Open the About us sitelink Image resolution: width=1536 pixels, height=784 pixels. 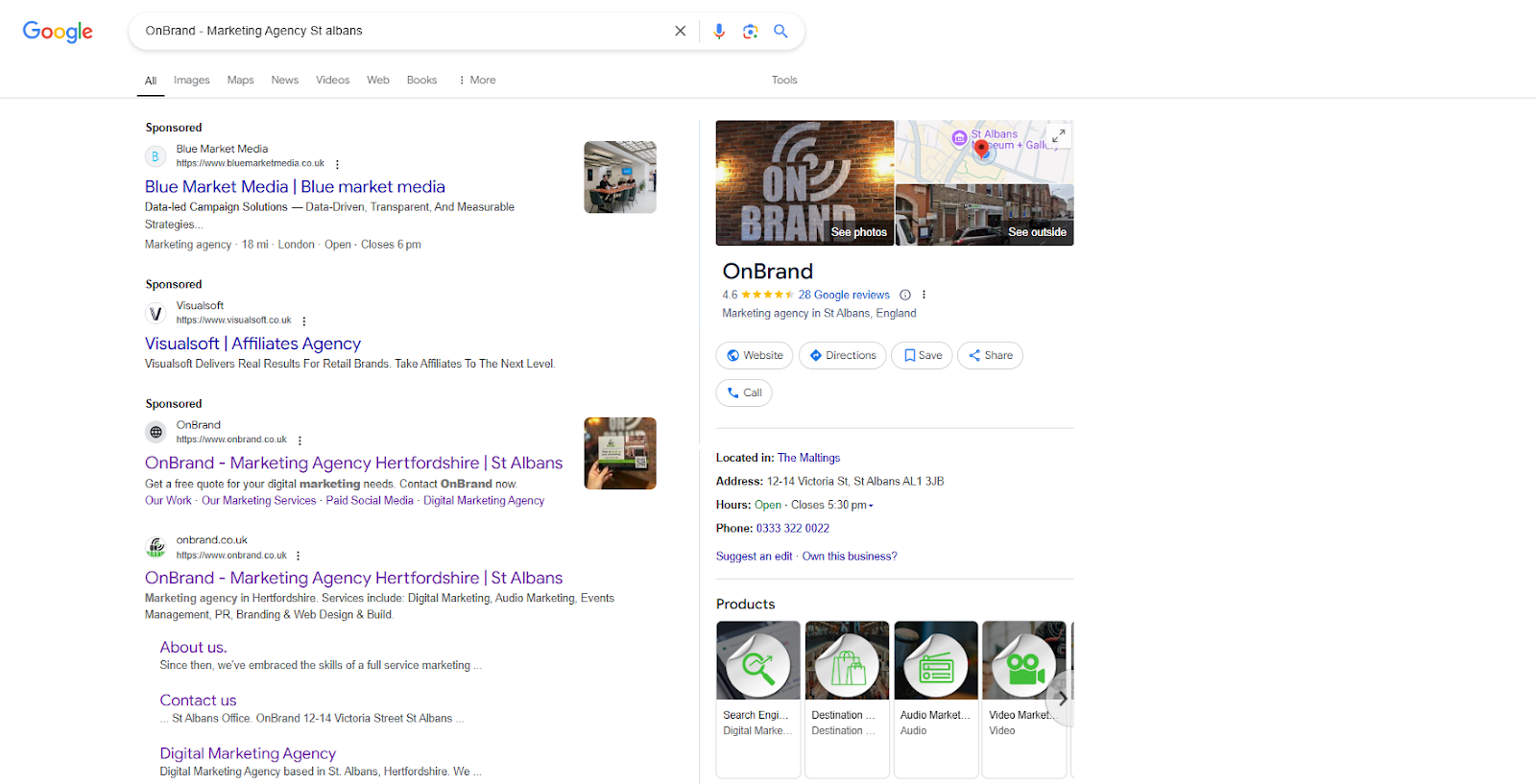coord(193,647)
